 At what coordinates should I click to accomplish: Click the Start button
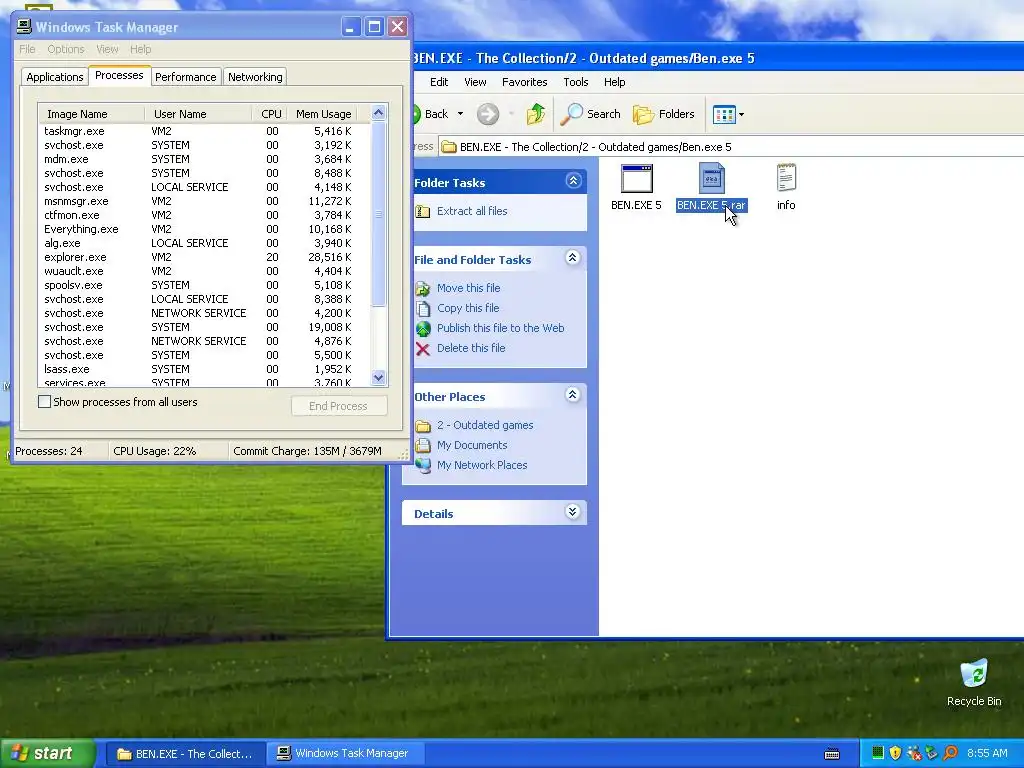48,753
